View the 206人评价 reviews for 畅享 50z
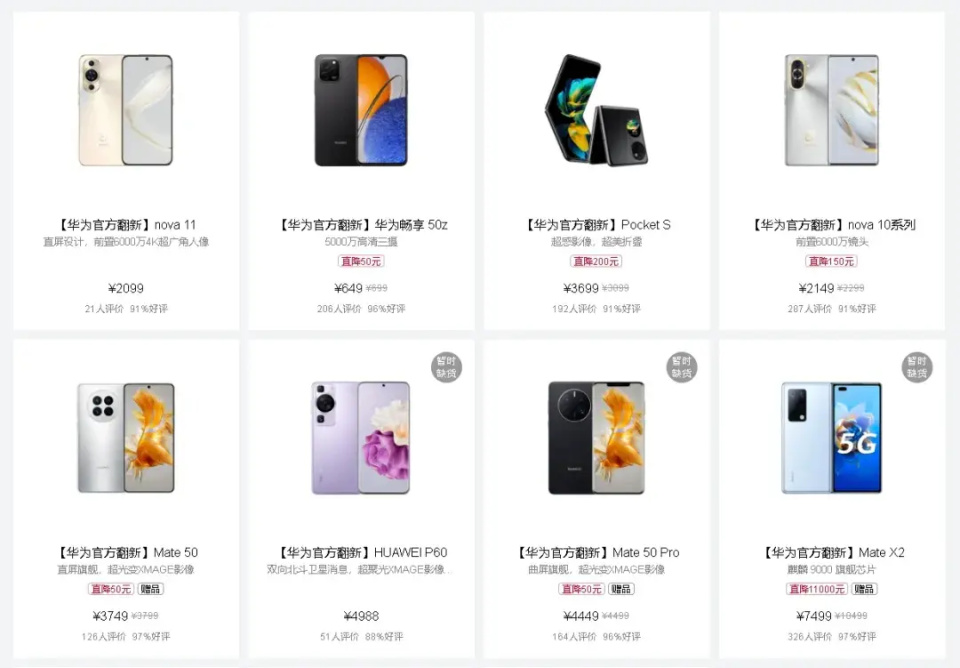The width and height of the screenshot is (960, 668). 340,309
